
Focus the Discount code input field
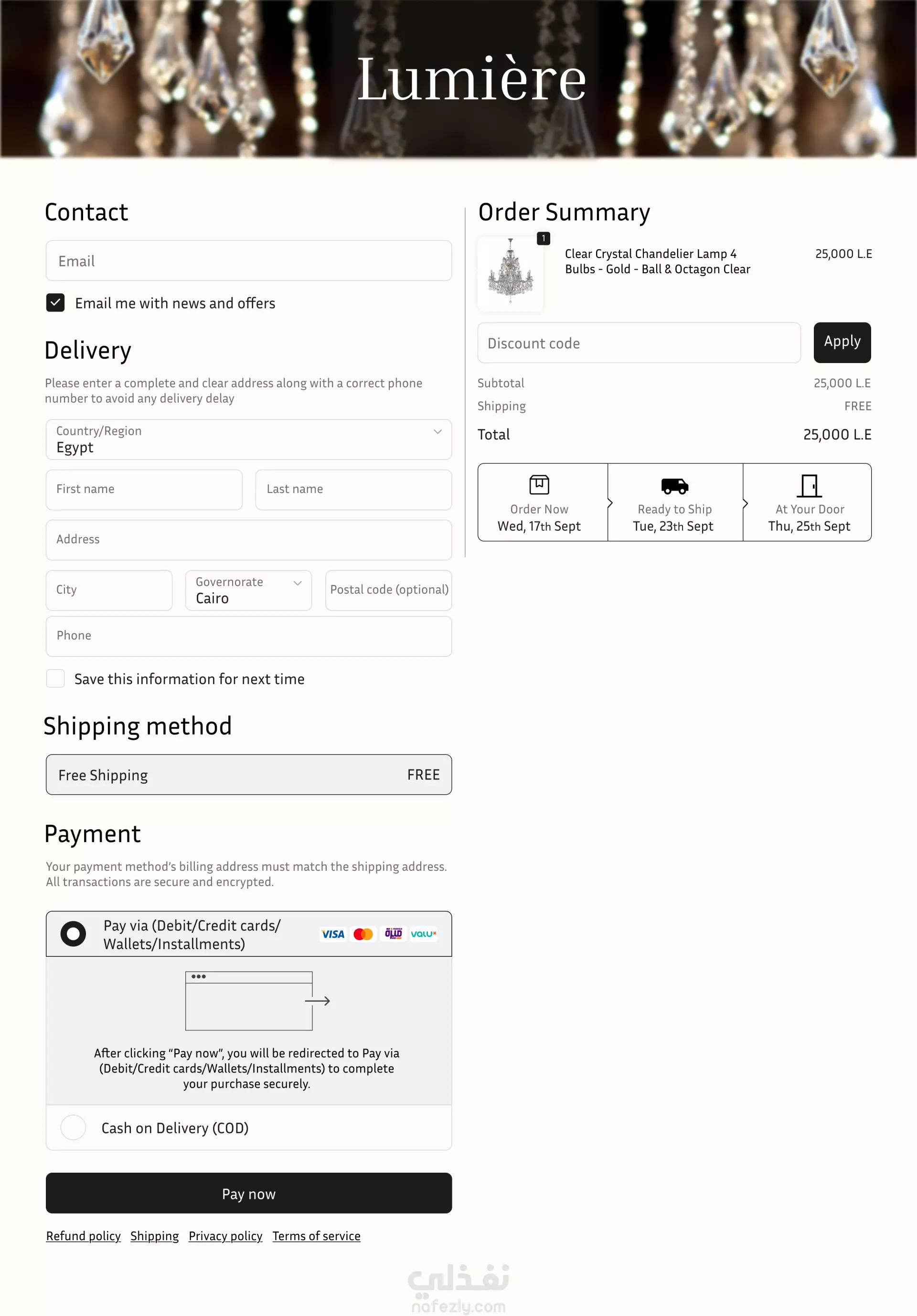[x=639, y=343]
